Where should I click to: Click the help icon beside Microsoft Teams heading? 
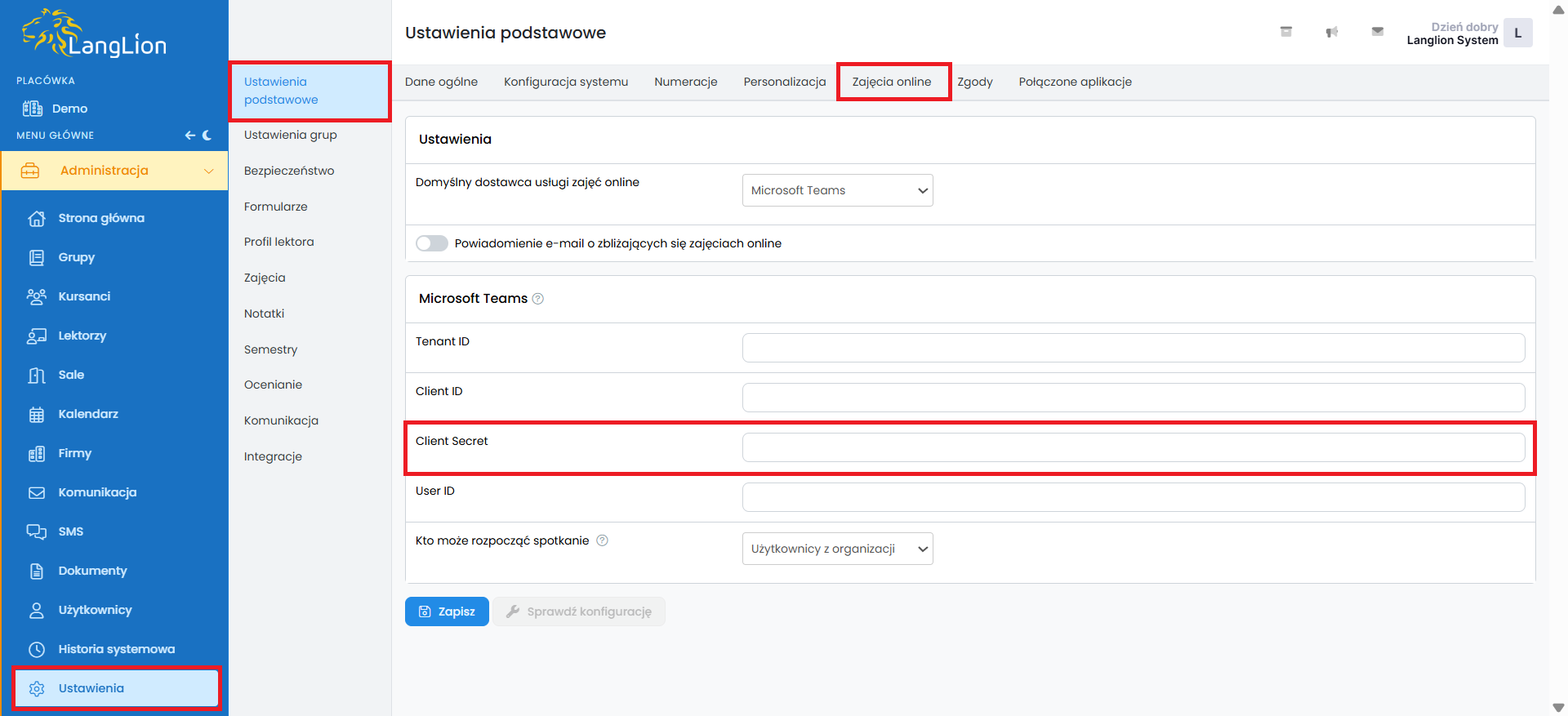click(538, 299)
